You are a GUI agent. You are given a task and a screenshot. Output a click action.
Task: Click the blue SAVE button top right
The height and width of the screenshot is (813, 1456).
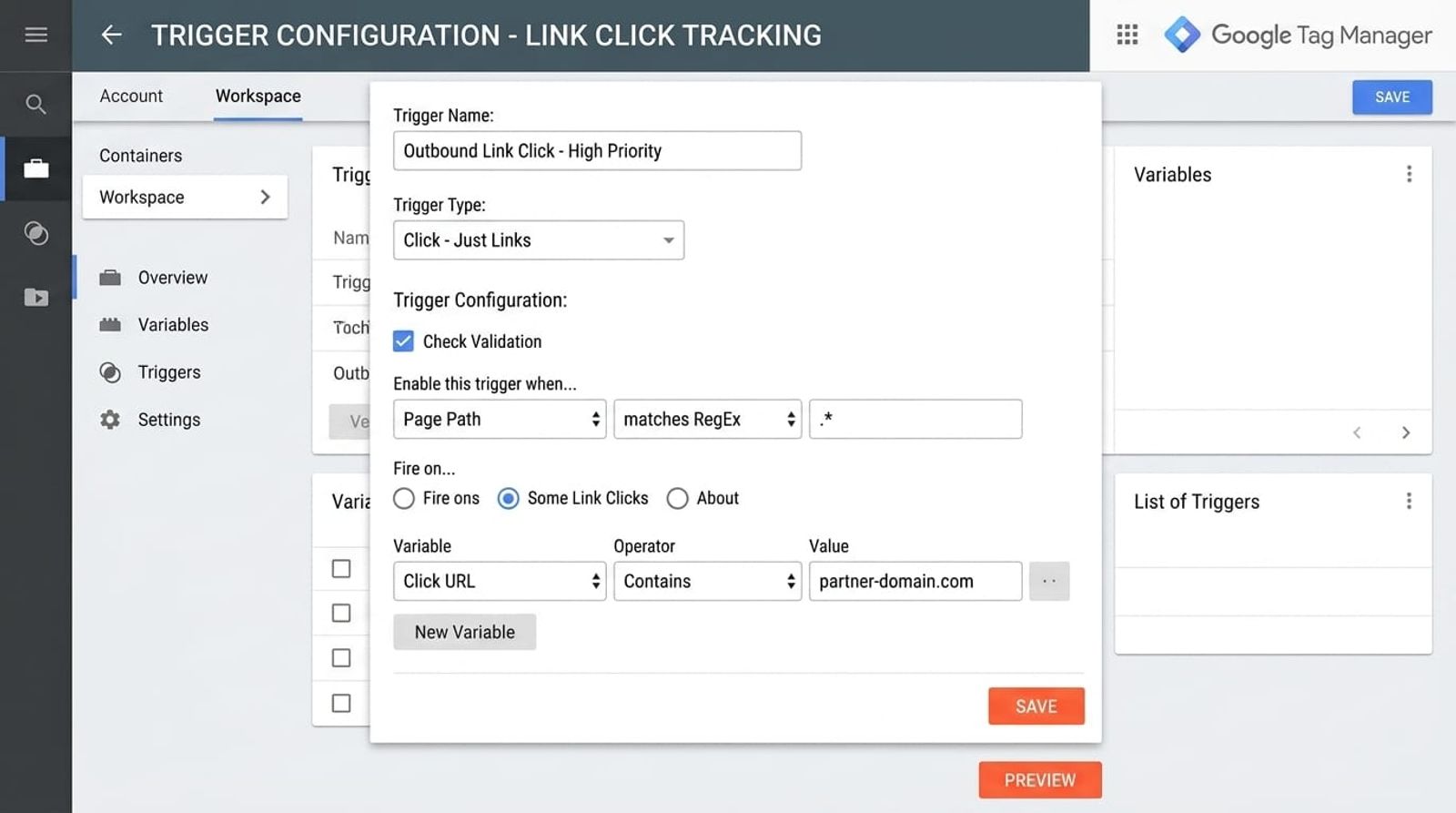point(1392,97)
